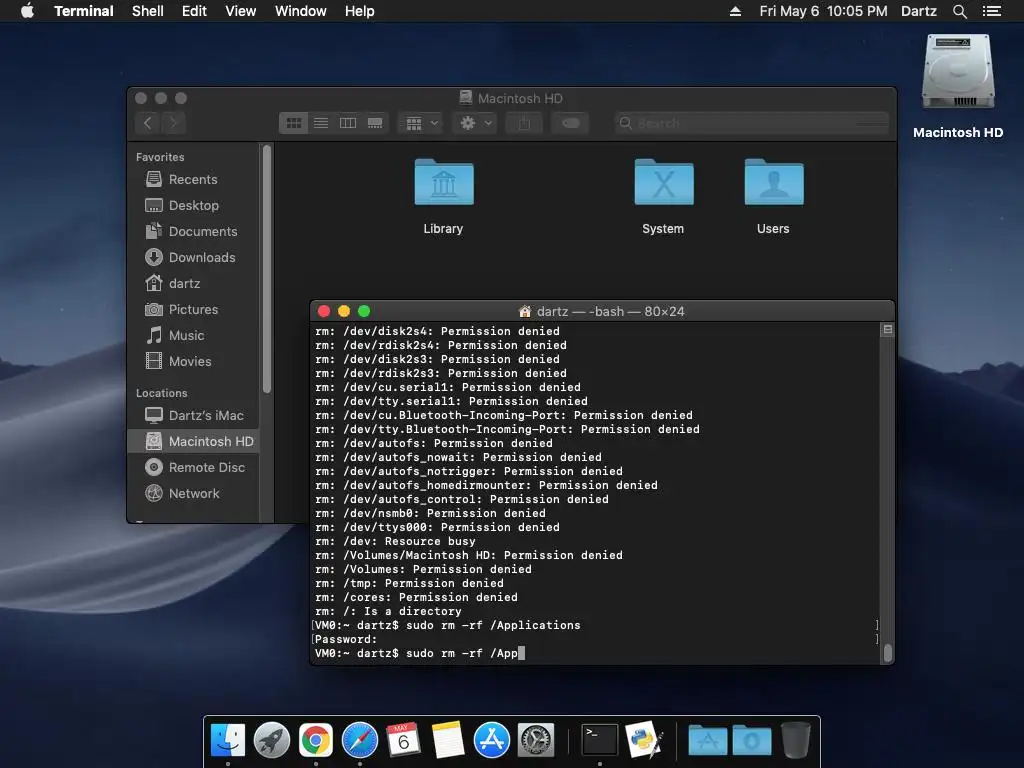Image resolution: width=1024 pixels, height=768 pixels.
Task: Click the Terminal window scrollbar thumb
Action: 888,653
